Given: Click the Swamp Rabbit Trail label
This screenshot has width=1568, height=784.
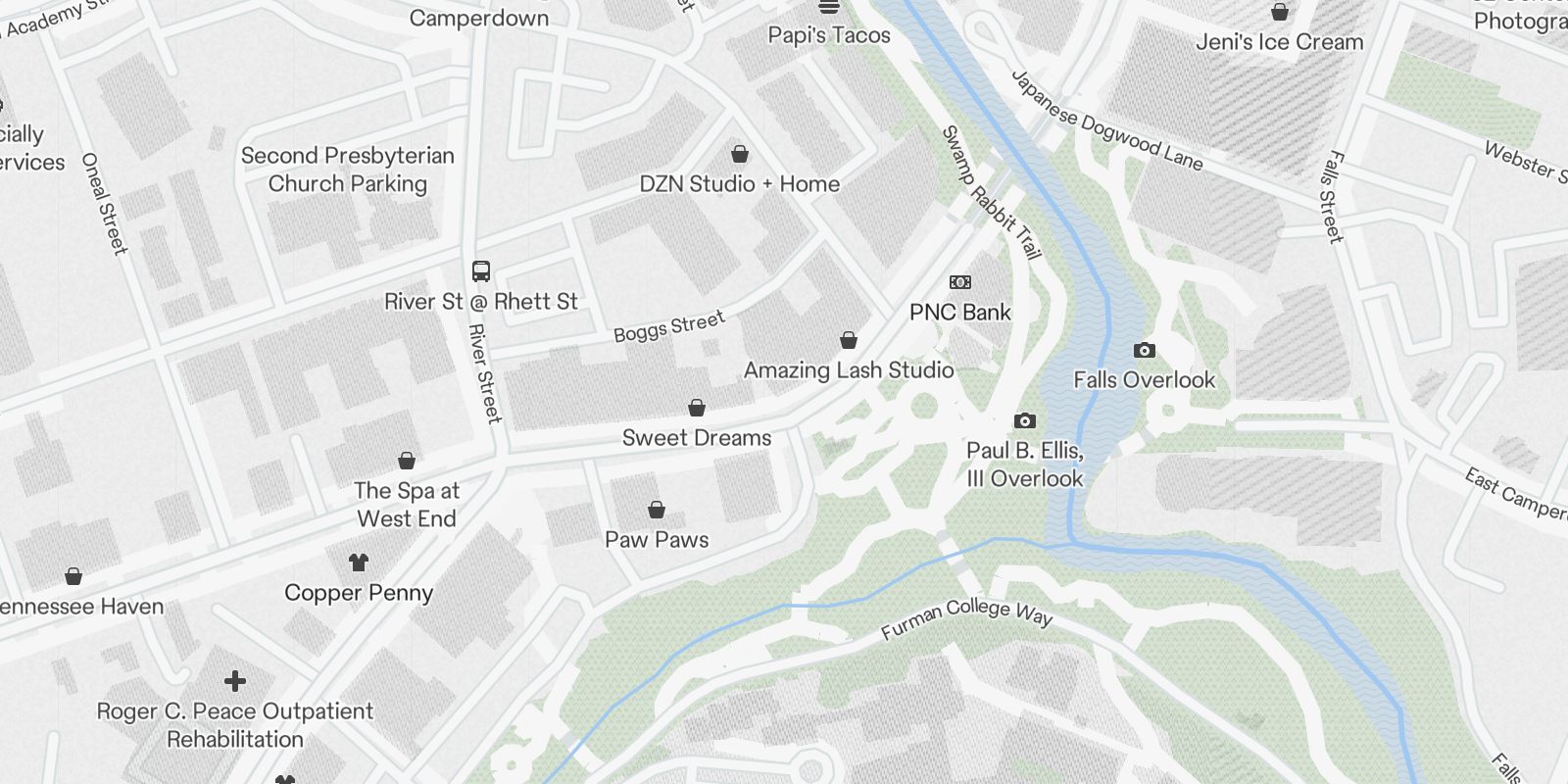Looking at the screenshot, I should [990, 192].
